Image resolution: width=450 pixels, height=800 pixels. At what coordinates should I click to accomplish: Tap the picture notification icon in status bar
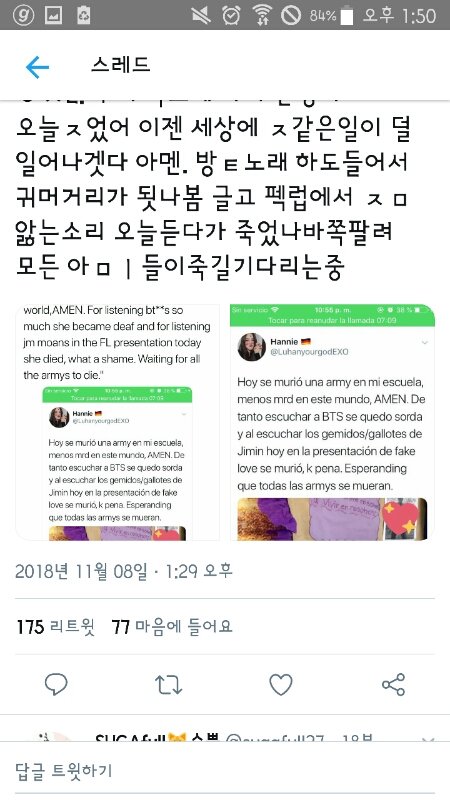(x=54, y=16)
